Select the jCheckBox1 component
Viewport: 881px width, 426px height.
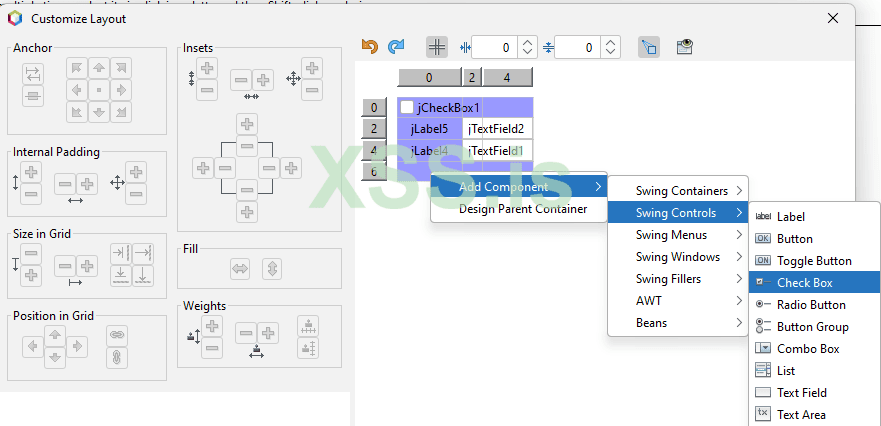pos(440,107)
